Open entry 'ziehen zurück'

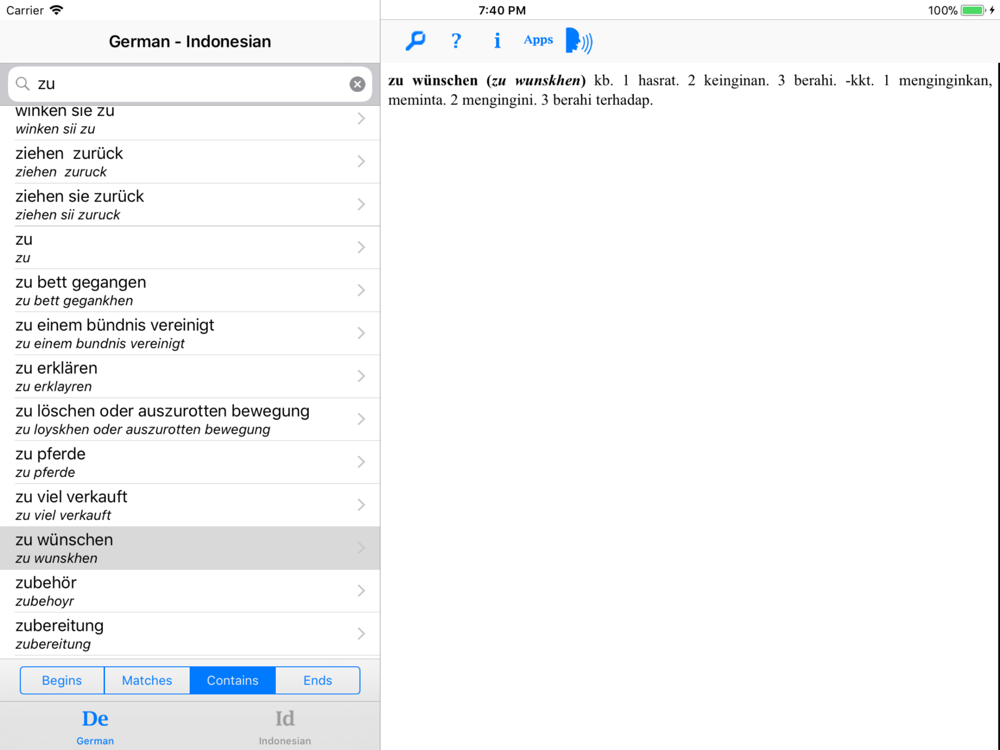(x=190, y=162)
